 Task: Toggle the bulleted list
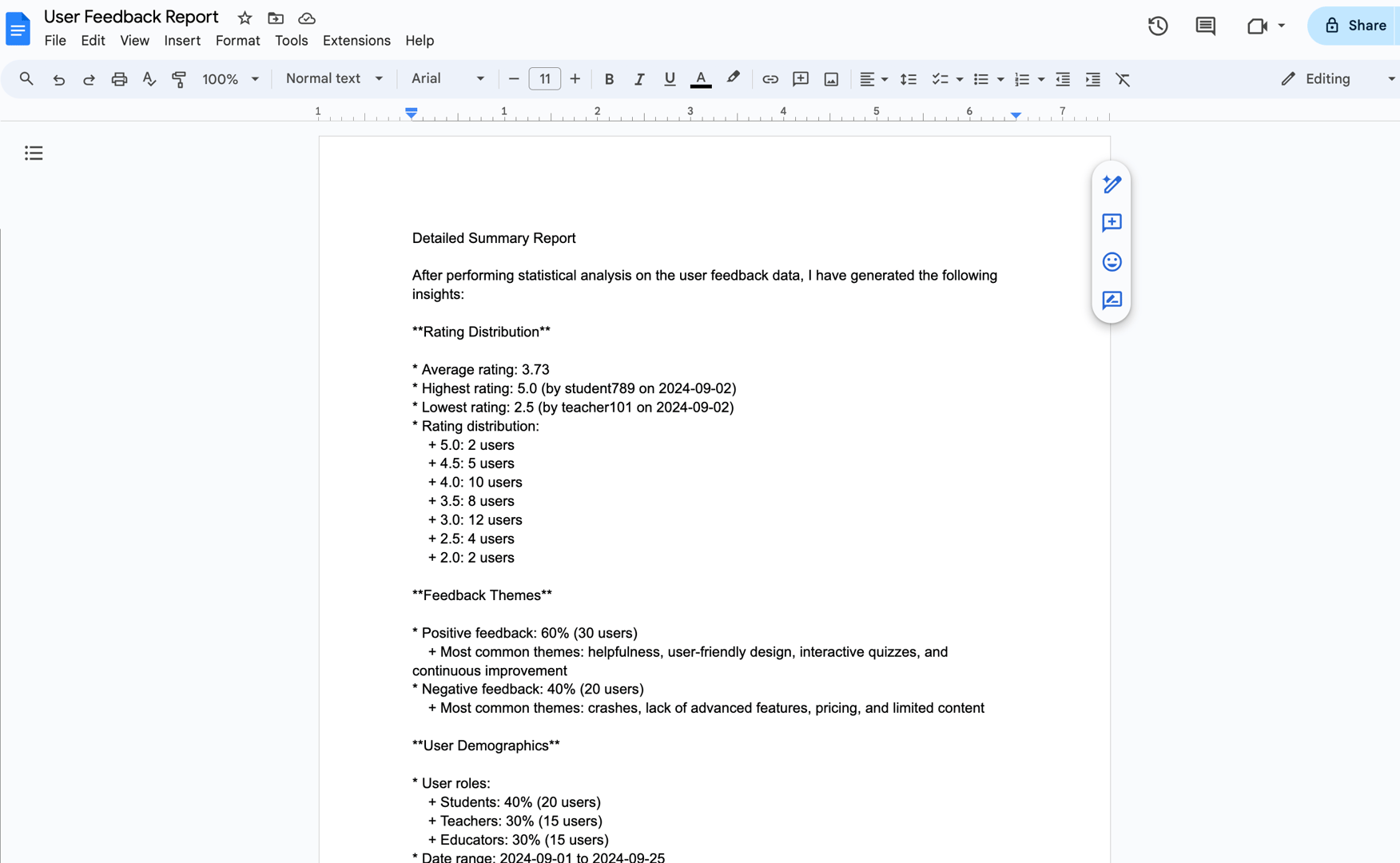(980, 79)
